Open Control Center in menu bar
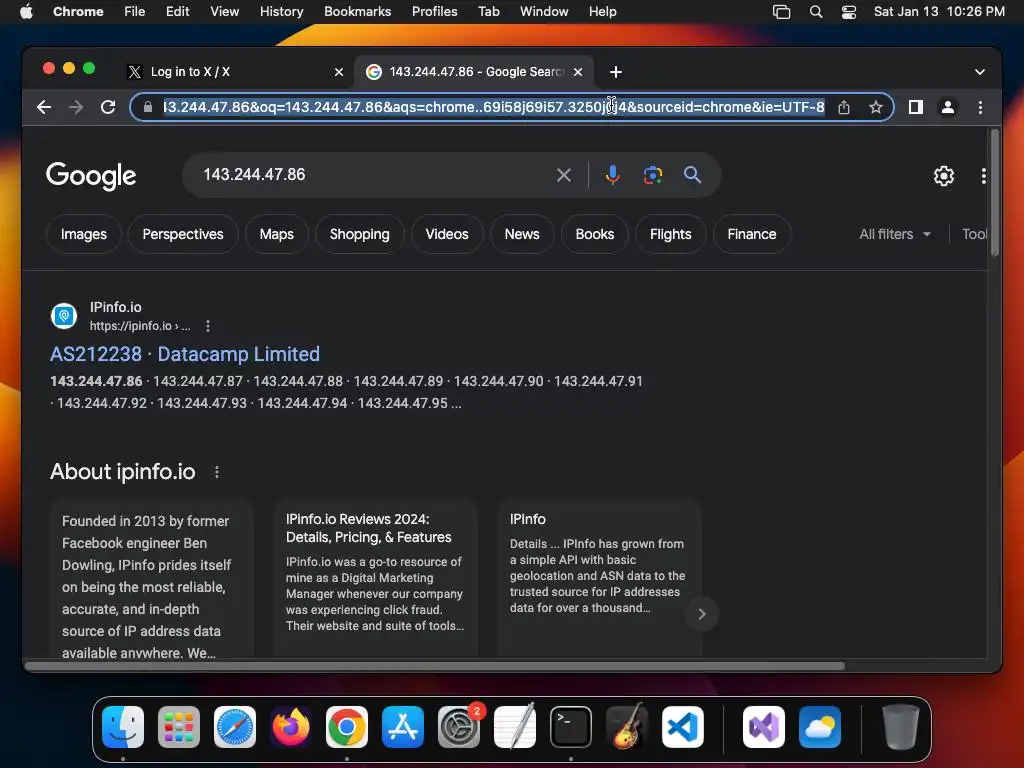1024x768 pixels. tap(848, 12)
